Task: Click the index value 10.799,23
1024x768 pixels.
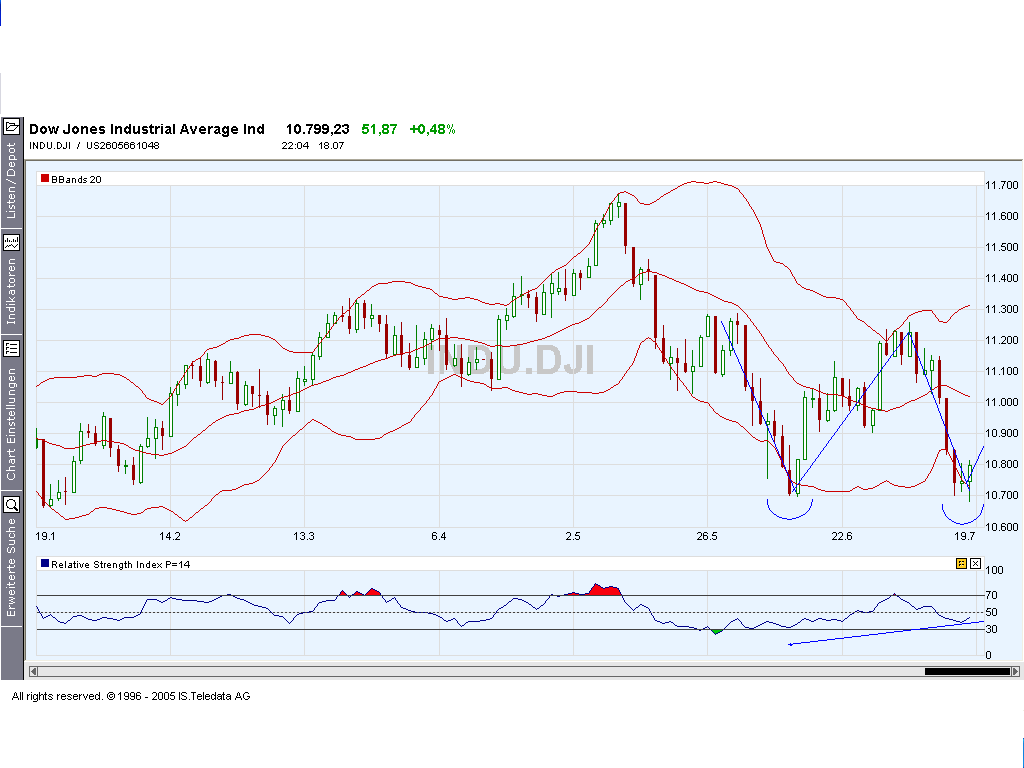Action: [x=317, y=129]
